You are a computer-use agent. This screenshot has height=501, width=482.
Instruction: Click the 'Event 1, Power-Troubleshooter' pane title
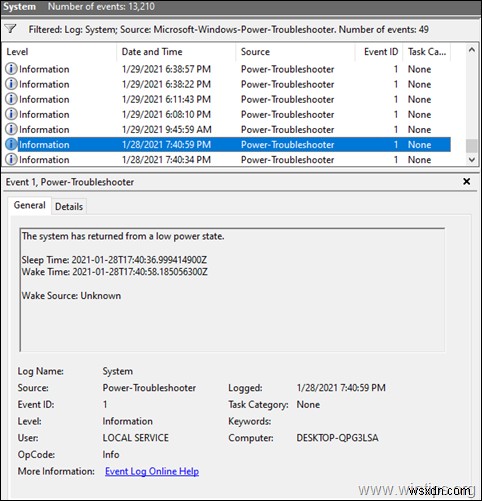[70, 182]
